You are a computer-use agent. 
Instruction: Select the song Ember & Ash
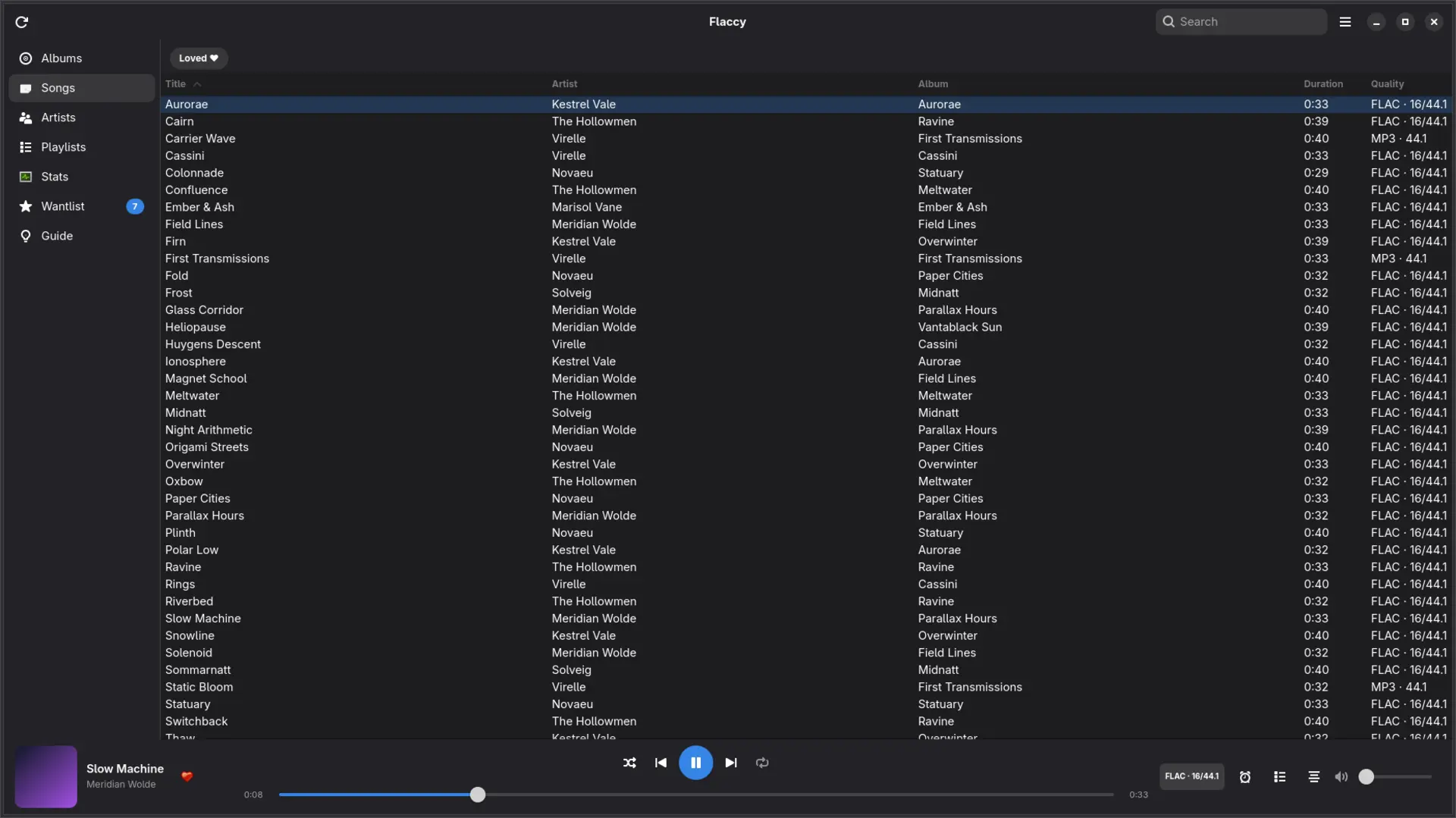coord(806,207)
